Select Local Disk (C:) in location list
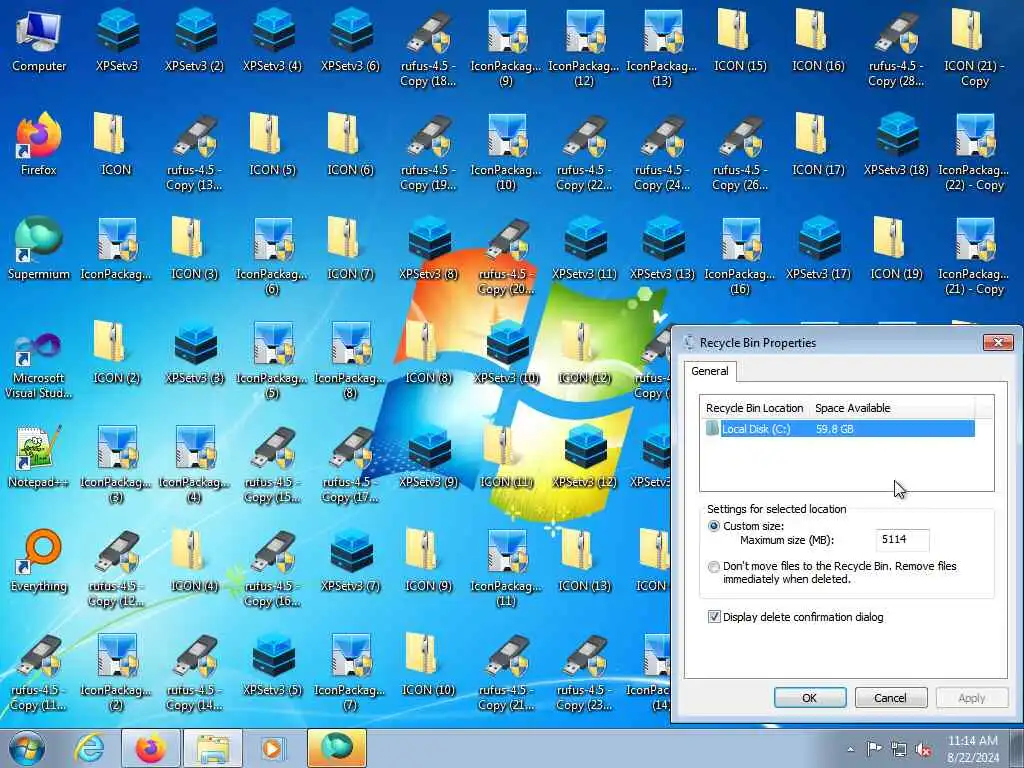The height and width of the screenshot is (768, 1024). pos(840,429)
